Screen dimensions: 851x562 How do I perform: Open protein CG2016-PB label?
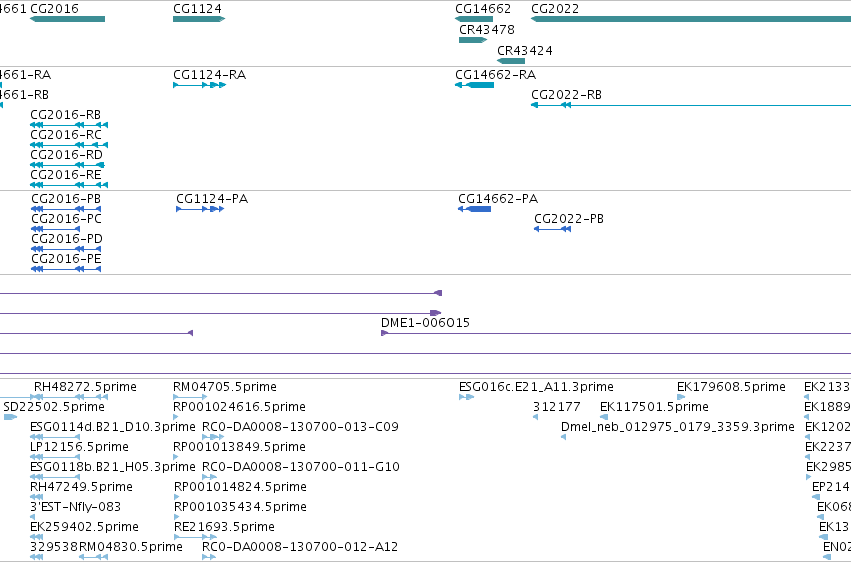pos(66,199)
